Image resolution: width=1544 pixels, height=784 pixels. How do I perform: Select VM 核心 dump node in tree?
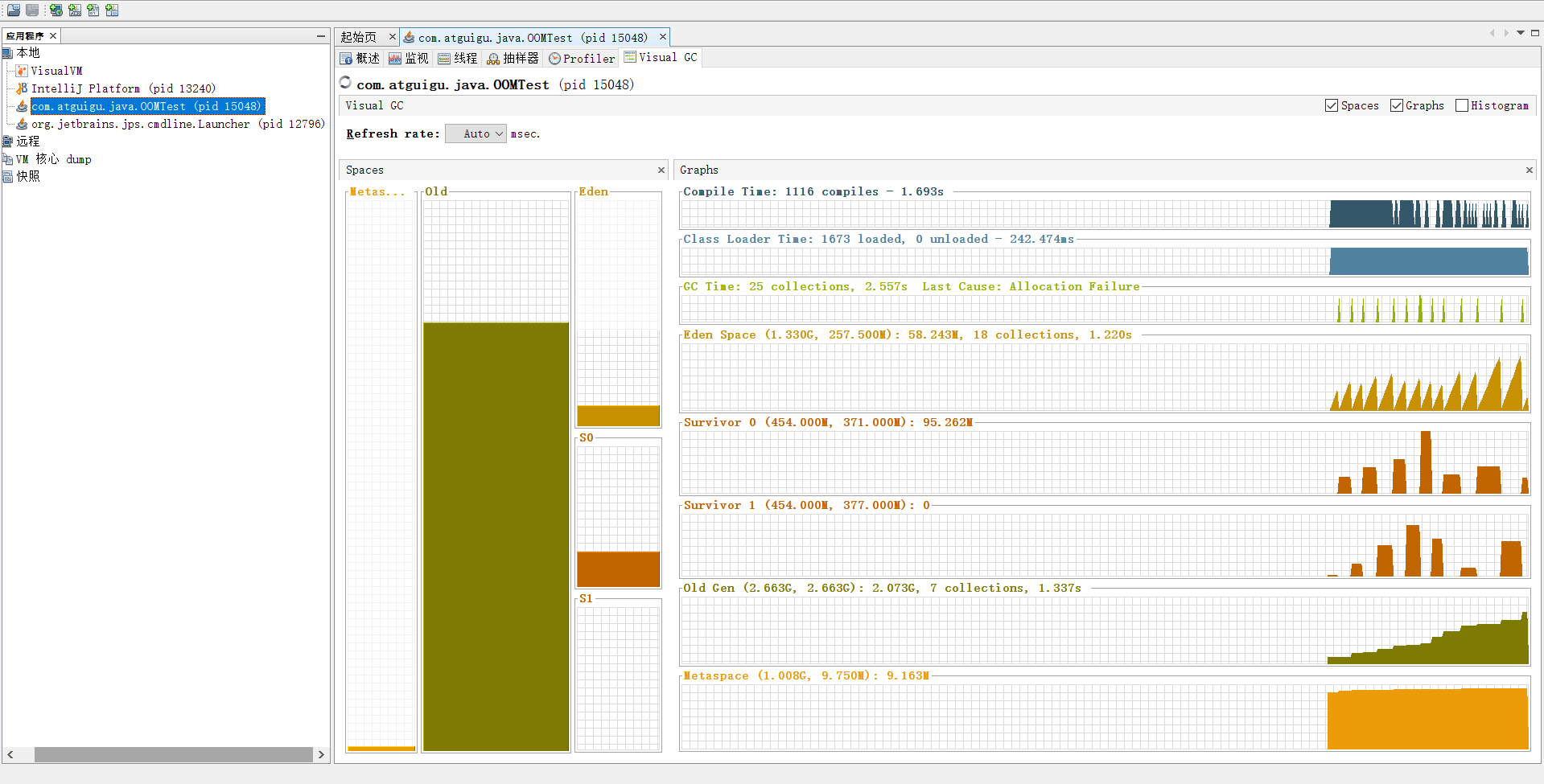[x=54, y=159]
